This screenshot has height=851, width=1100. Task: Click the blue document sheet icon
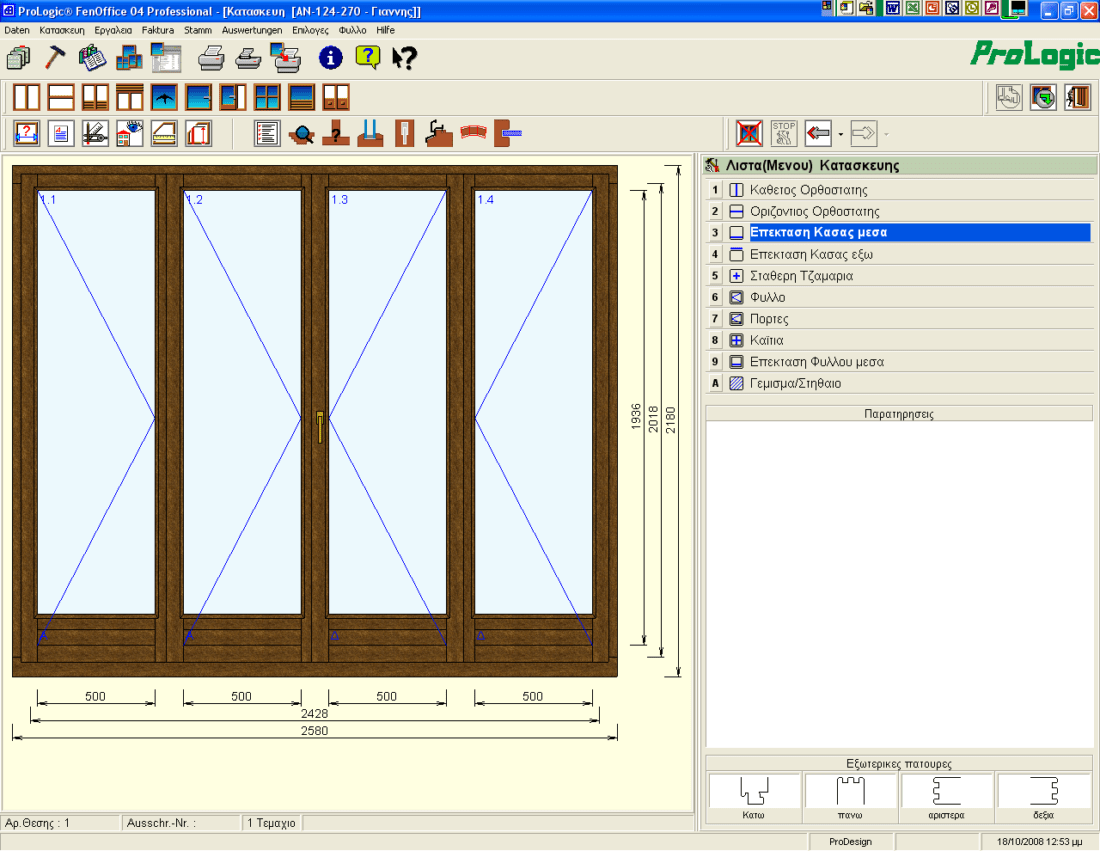(x=61, y=133)
